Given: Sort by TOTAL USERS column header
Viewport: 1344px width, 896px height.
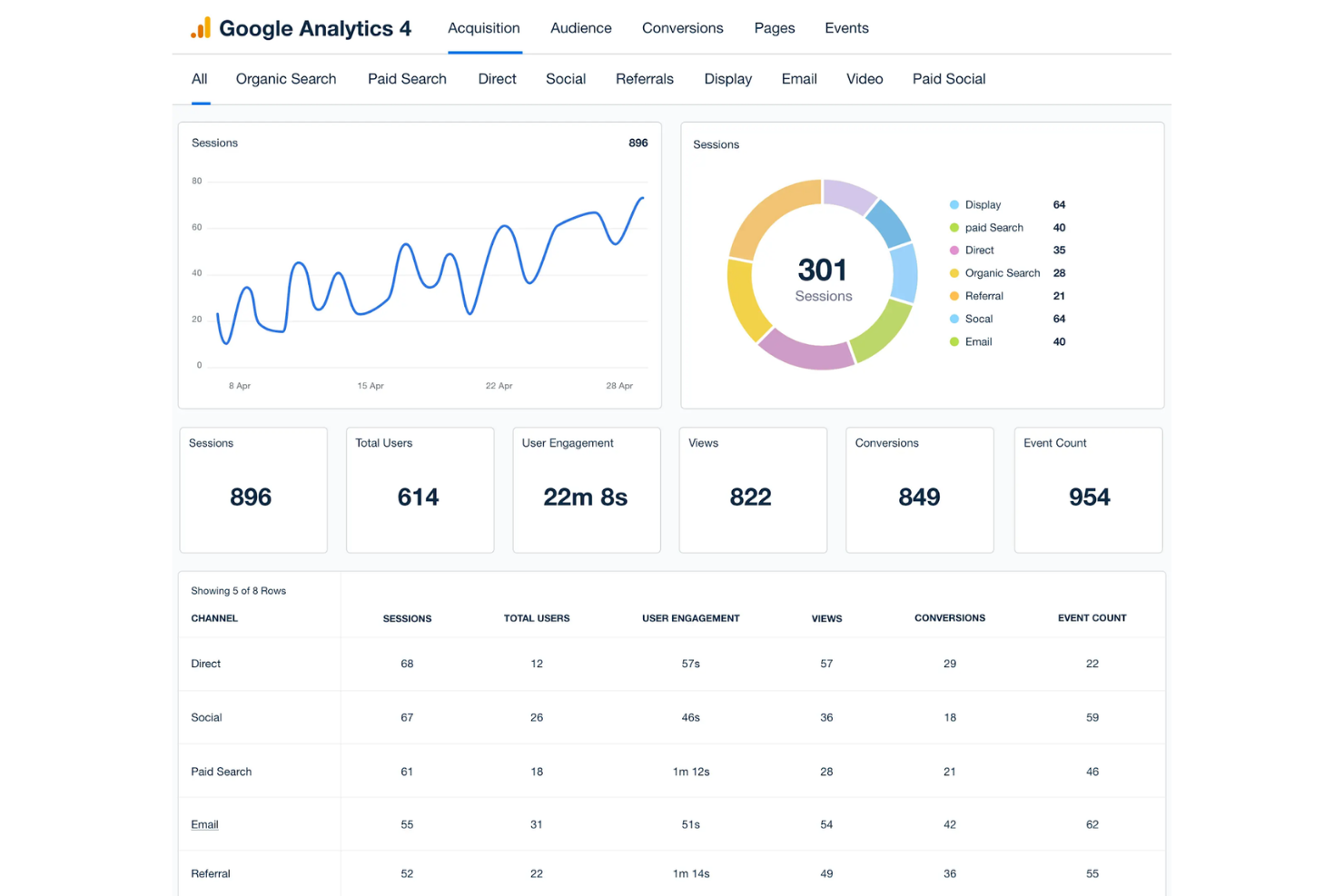Looking at the screenshot, I should (x=537, y=618).
